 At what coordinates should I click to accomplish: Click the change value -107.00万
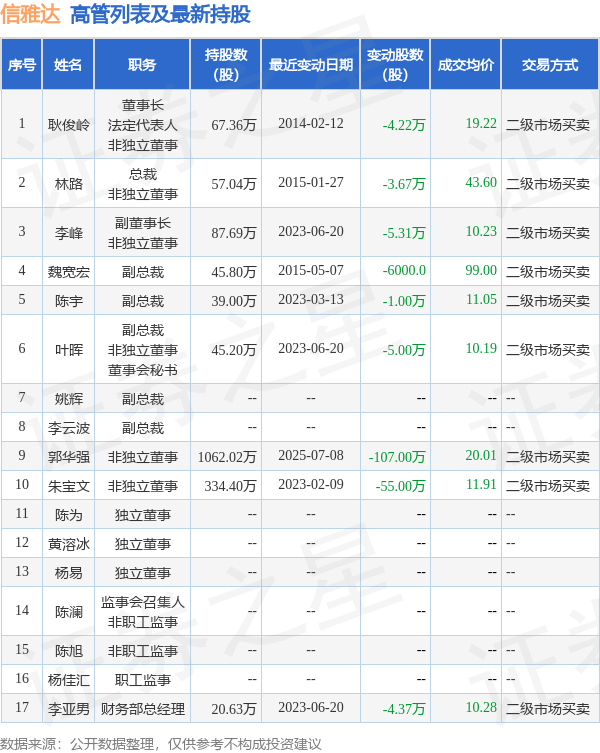397,457
